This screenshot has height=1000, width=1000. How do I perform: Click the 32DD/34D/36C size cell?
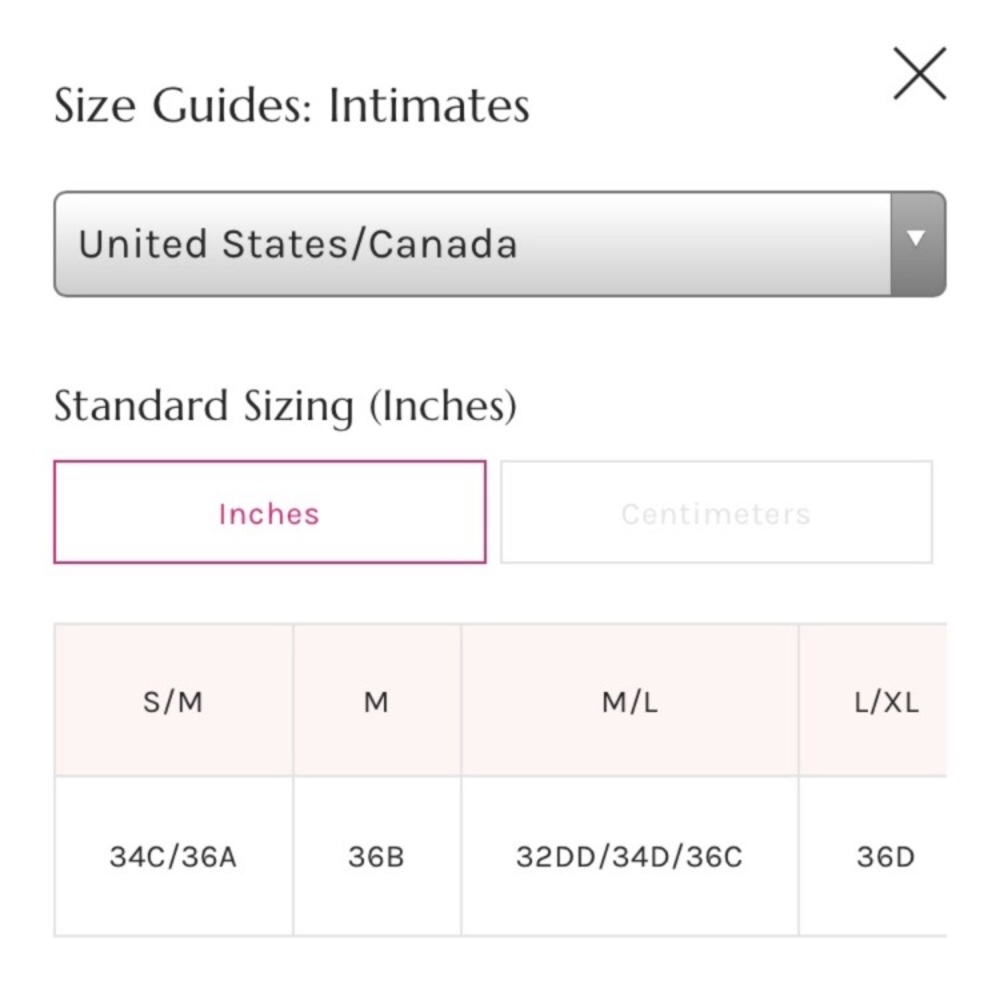tap(629, 857)
